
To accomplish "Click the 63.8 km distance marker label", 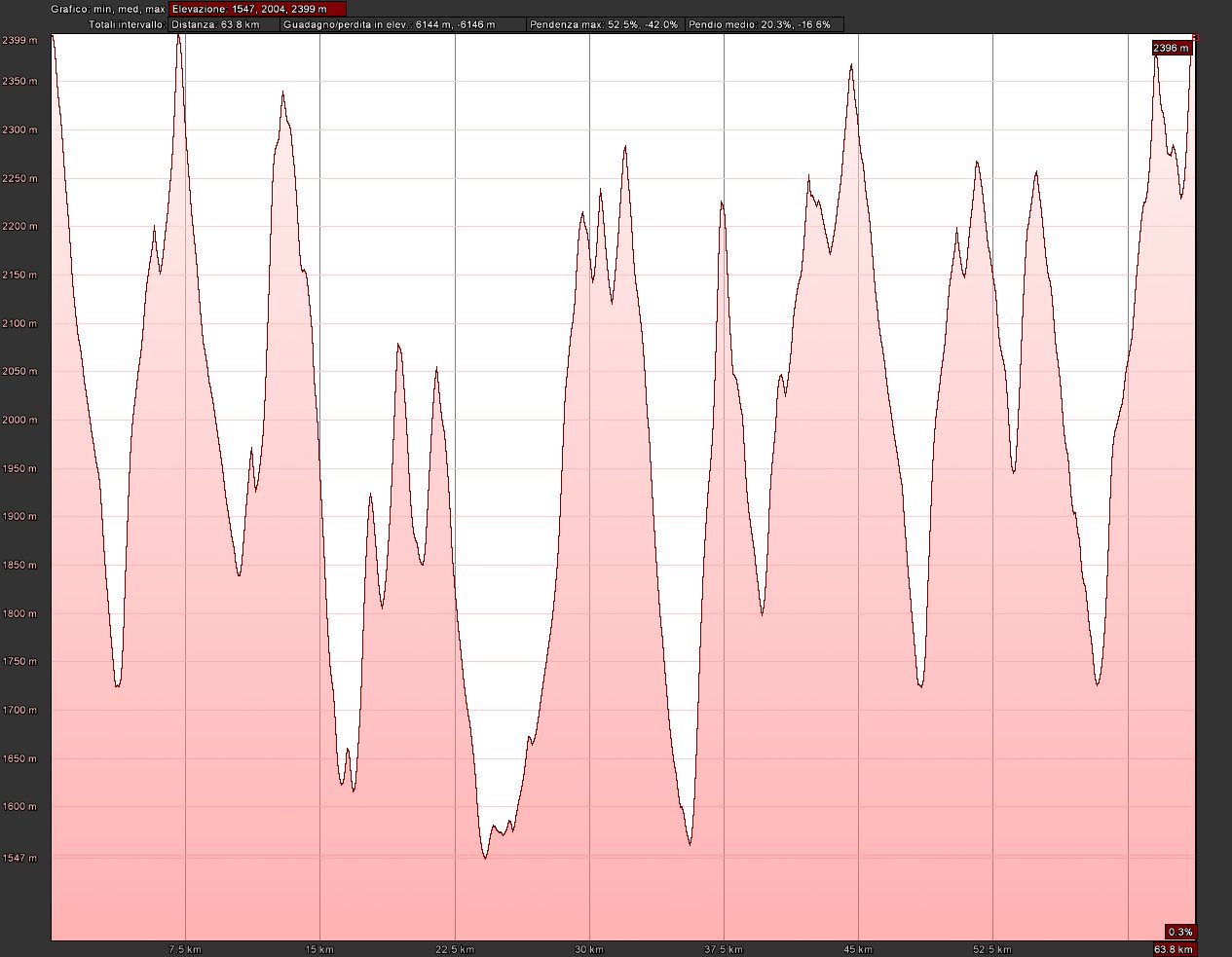I will [1174, 949].
